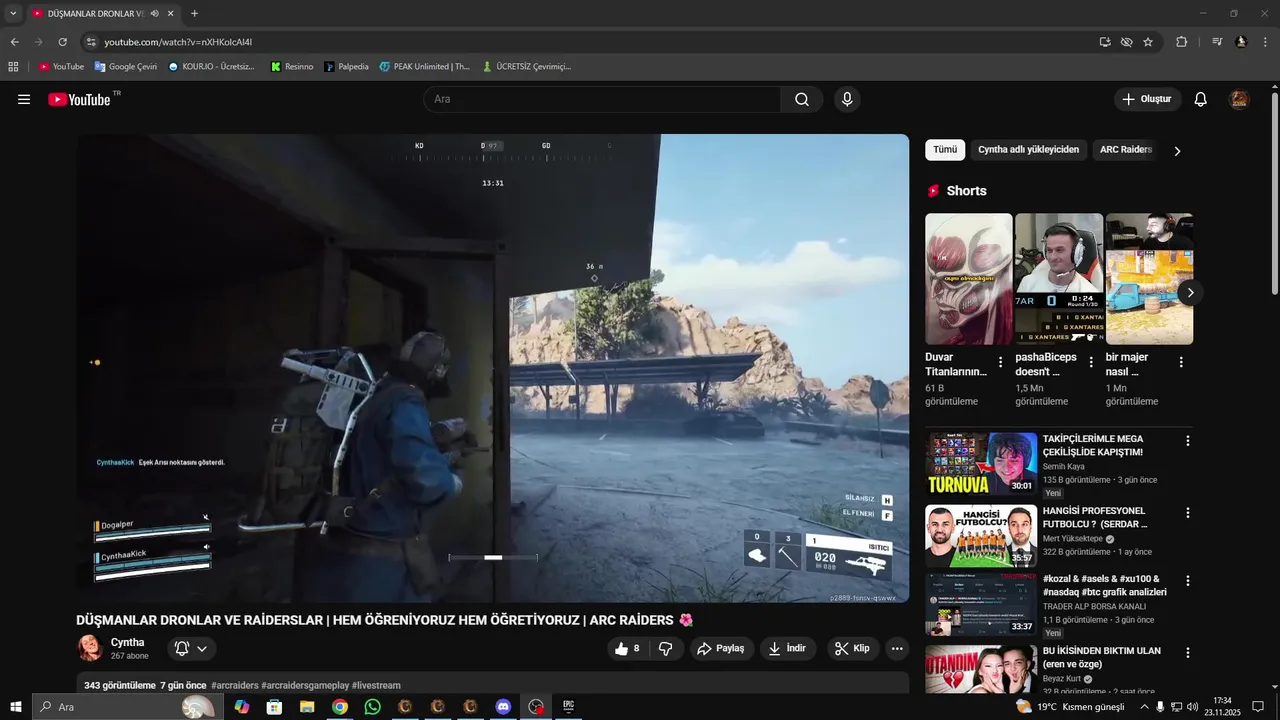Click the #arcraiders hashtag
1280x720 pixels.
point(235,686)
